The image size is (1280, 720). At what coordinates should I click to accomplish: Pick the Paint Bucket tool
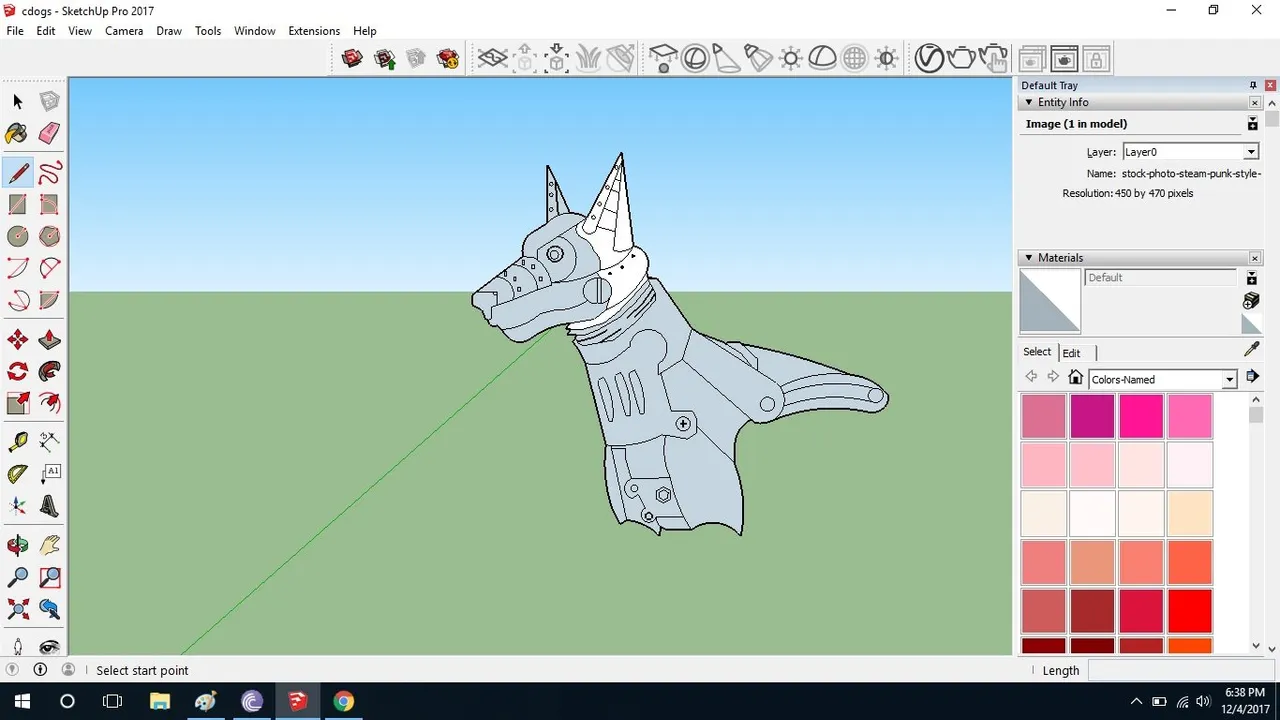pos(18,134)
